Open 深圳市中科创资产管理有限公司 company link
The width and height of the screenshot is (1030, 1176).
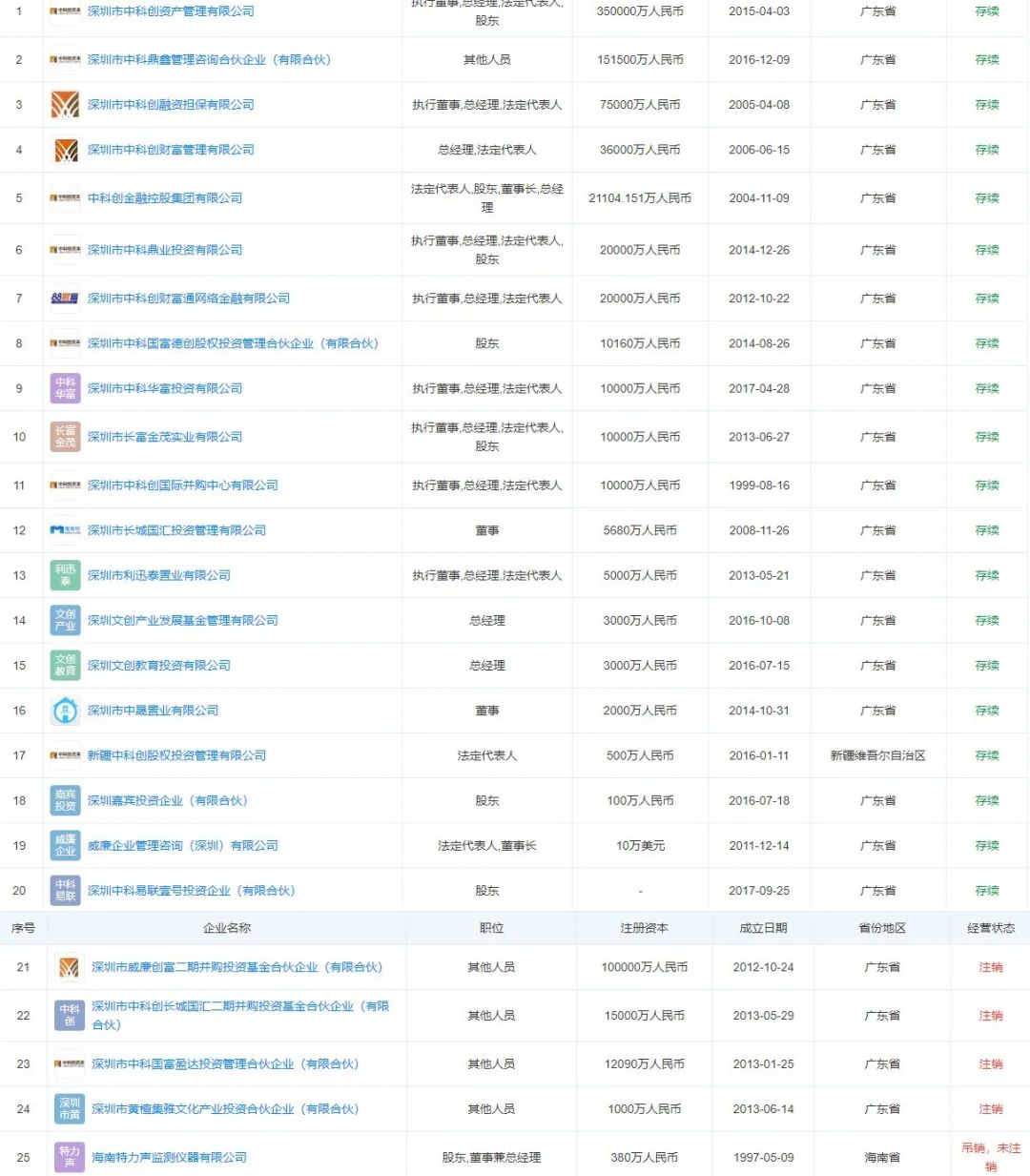(x=171, y=11)
